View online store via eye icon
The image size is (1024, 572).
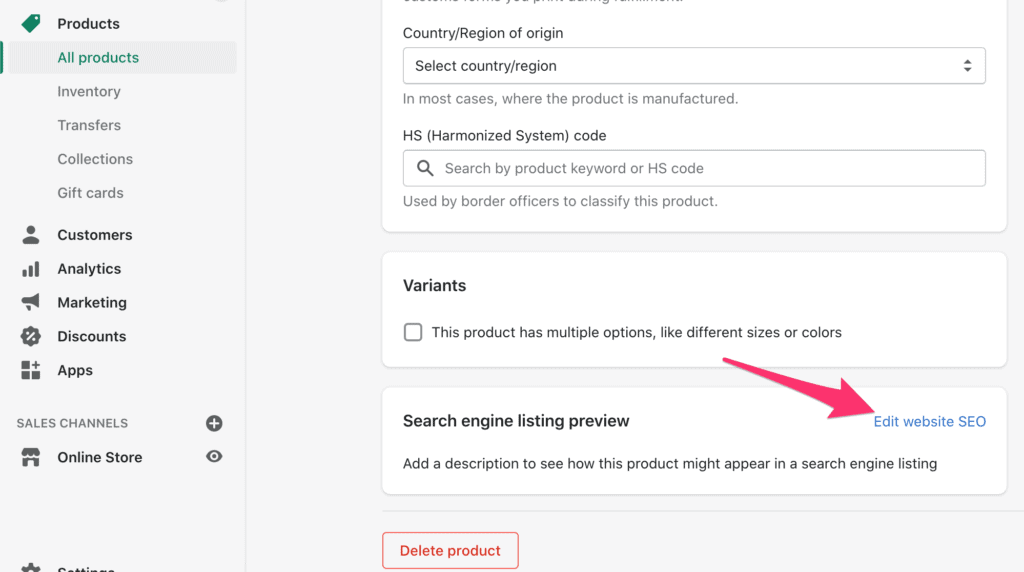click(214, 456)
